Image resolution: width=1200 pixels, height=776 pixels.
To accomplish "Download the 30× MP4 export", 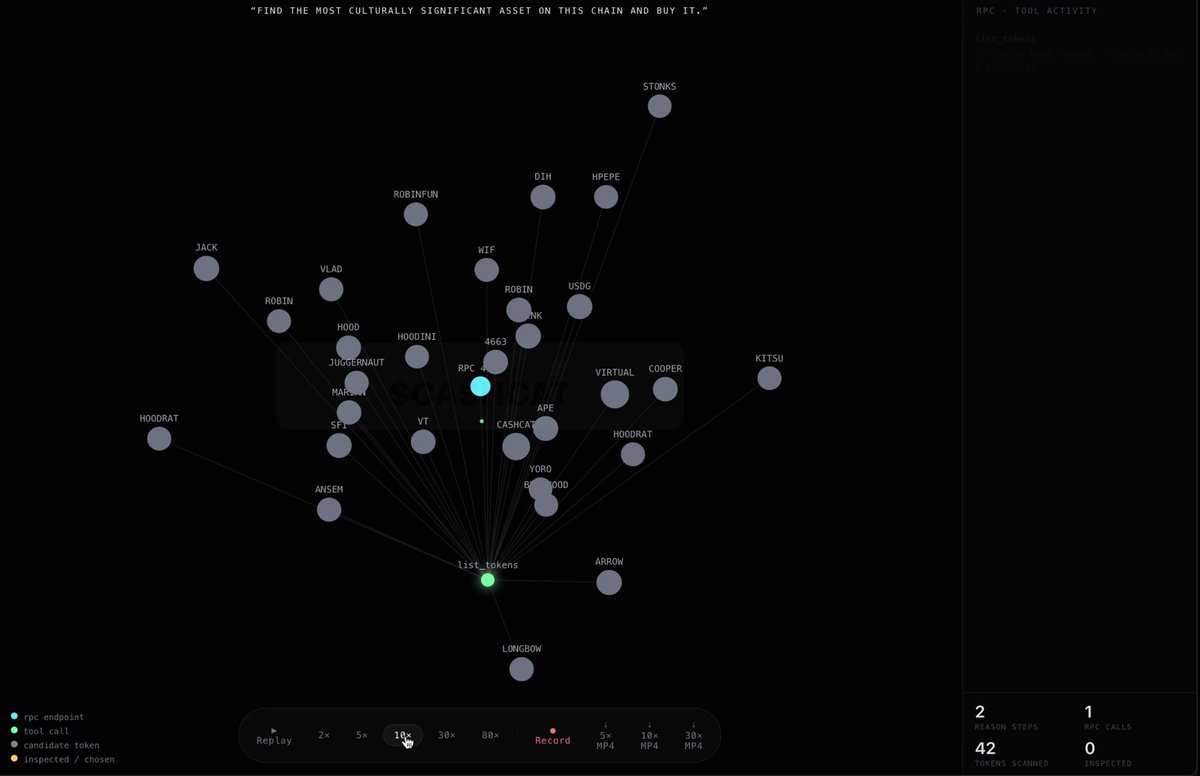I will pyautogui.click(x=693, y=735).
